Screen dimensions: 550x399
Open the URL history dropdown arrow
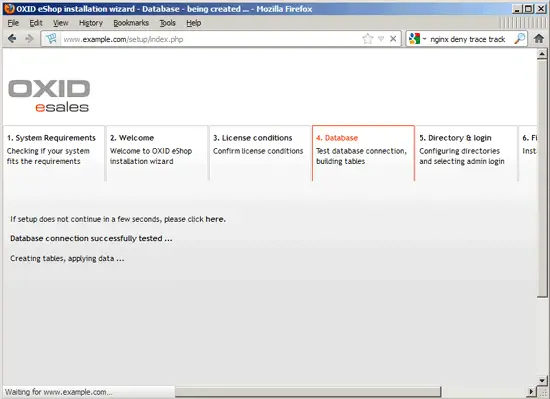click(x=381, y=39)
